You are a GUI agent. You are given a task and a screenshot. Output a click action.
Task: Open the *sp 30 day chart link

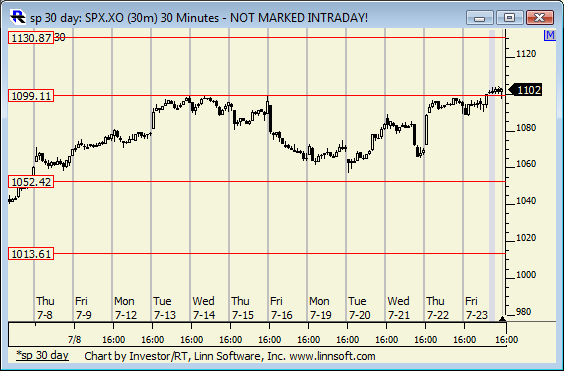pyautogui.click(x=42, y=356)
